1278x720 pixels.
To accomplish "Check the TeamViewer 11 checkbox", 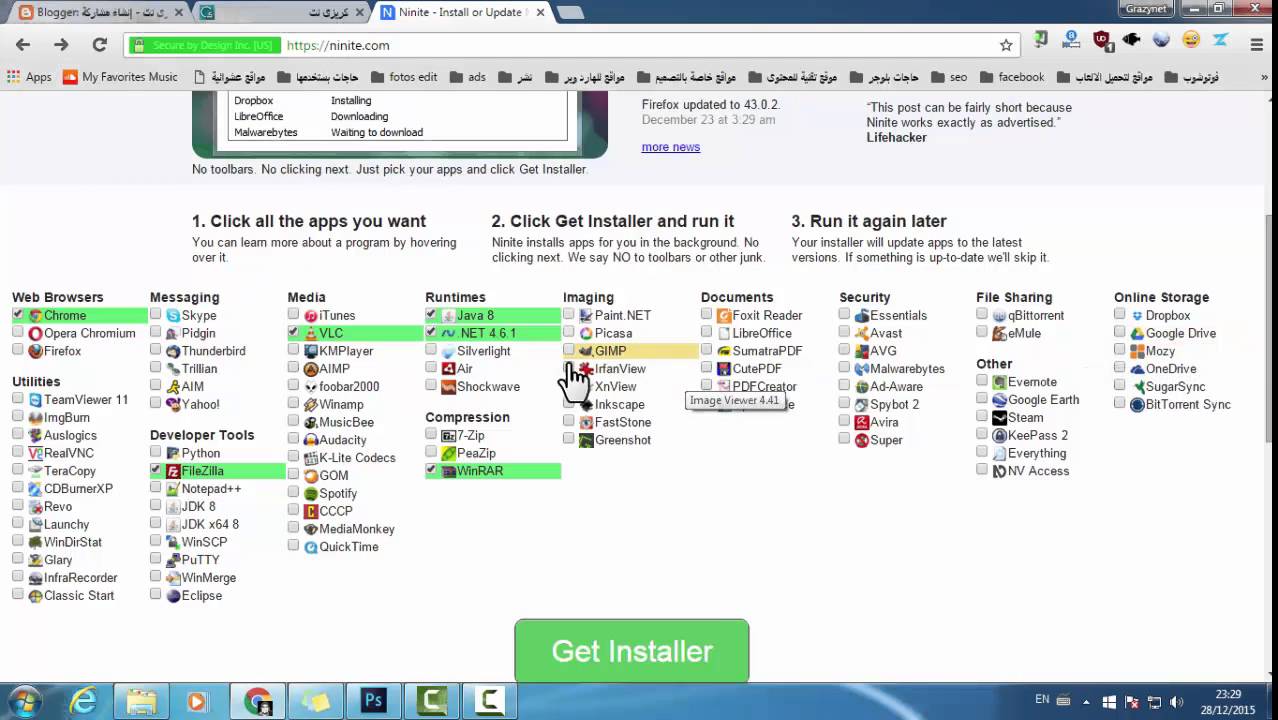I will (x=18, y=398).
